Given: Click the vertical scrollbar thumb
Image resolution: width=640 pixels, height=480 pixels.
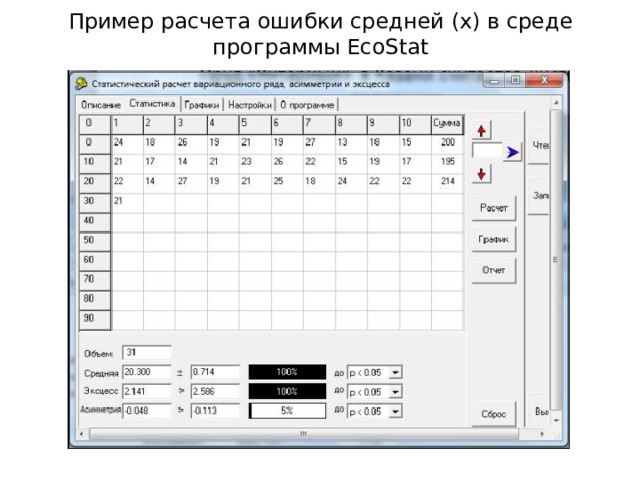Looking at the screenshot, I should point(556,259).
